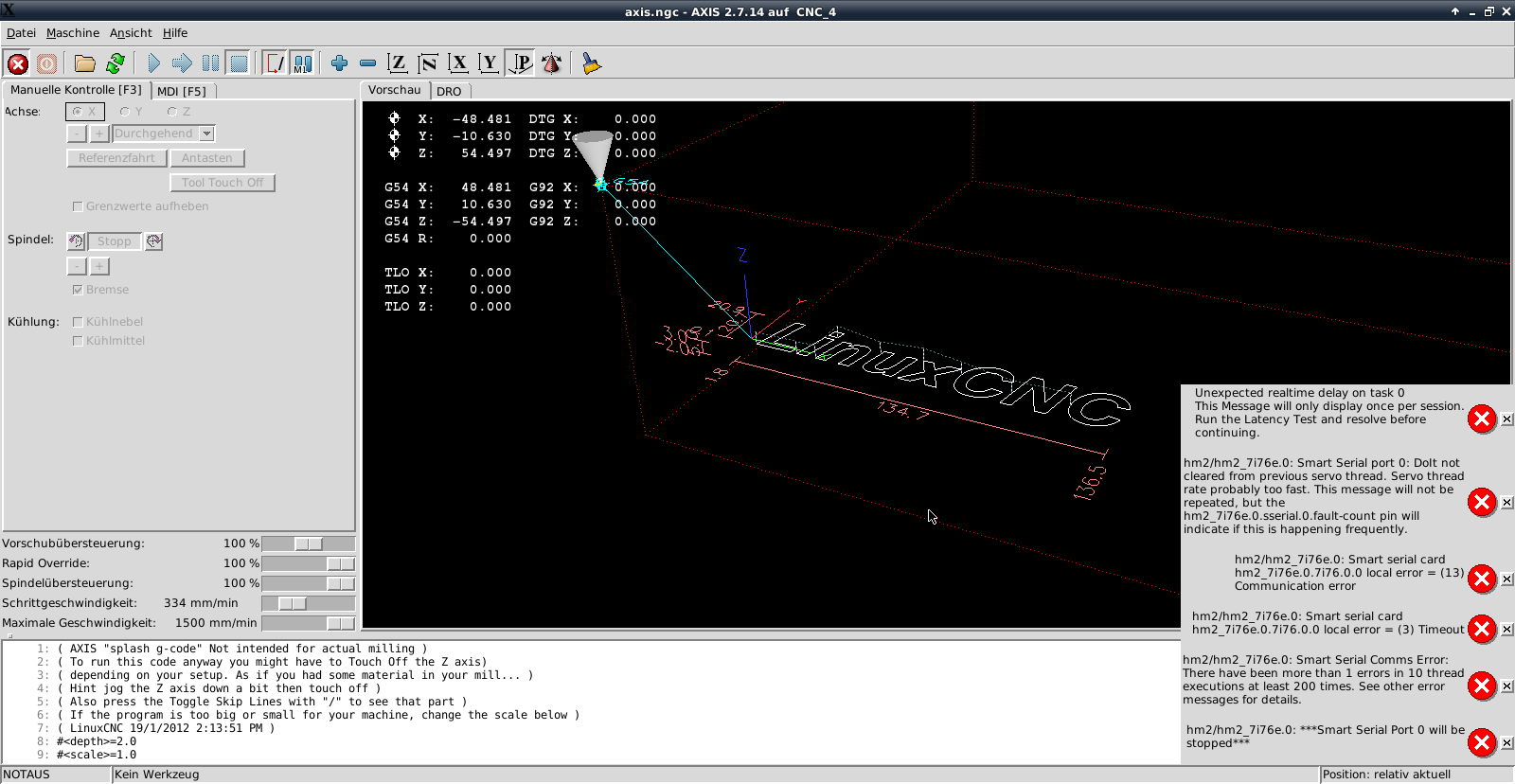Screen dimensions: 1515x784
Task: Dismiss the Timeout local error (3) message
Action: pos(1506,629)
